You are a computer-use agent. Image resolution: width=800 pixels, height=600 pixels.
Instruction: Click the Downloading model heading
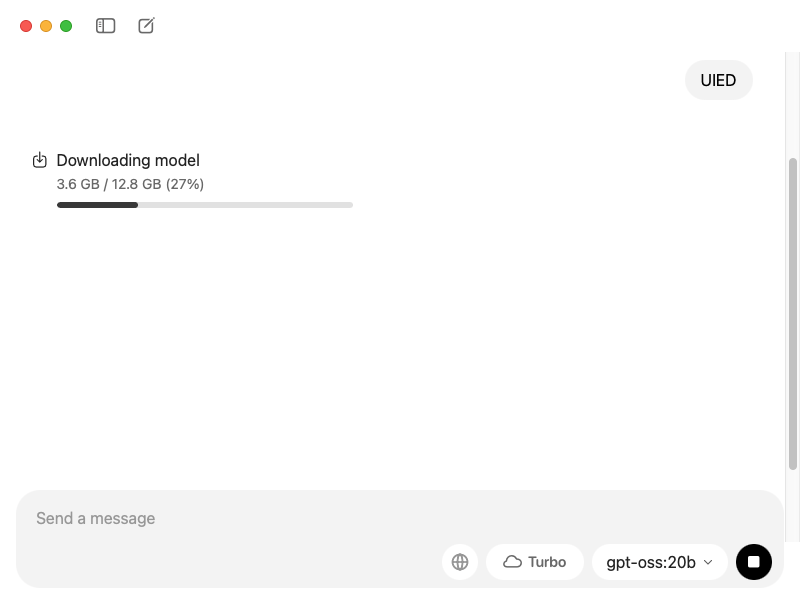(x=128, y=160)
